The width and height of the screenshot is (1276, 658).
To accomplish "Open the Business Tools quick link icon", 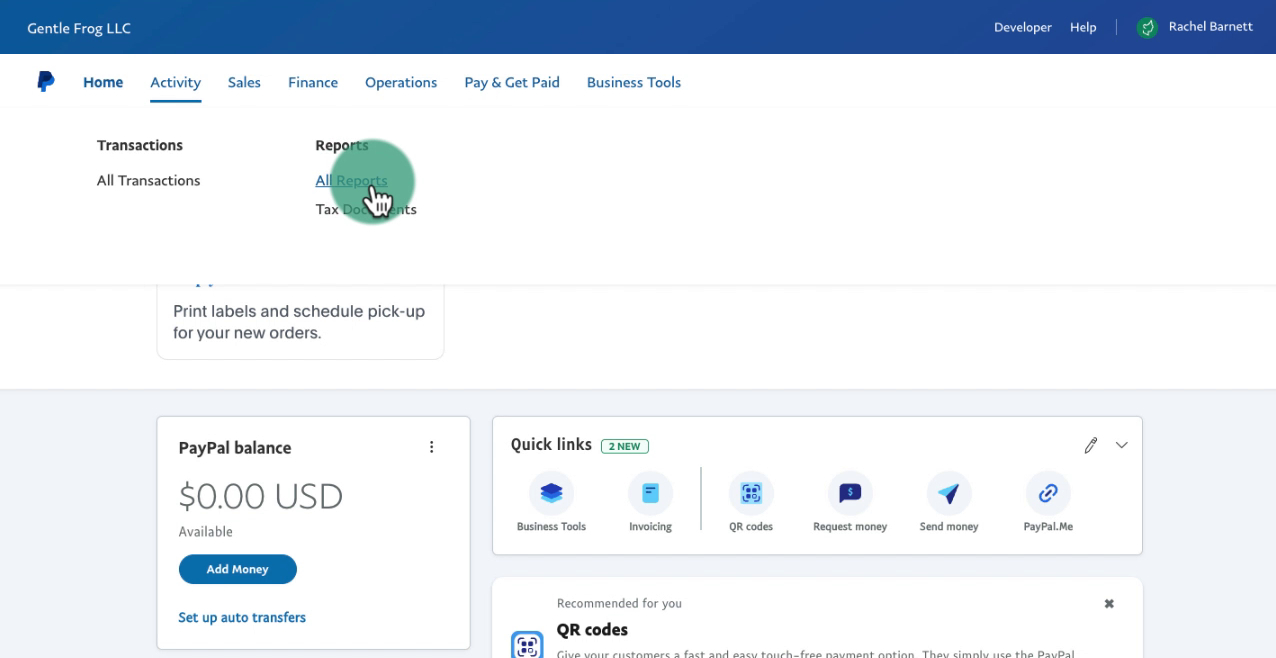I will 551,493.
